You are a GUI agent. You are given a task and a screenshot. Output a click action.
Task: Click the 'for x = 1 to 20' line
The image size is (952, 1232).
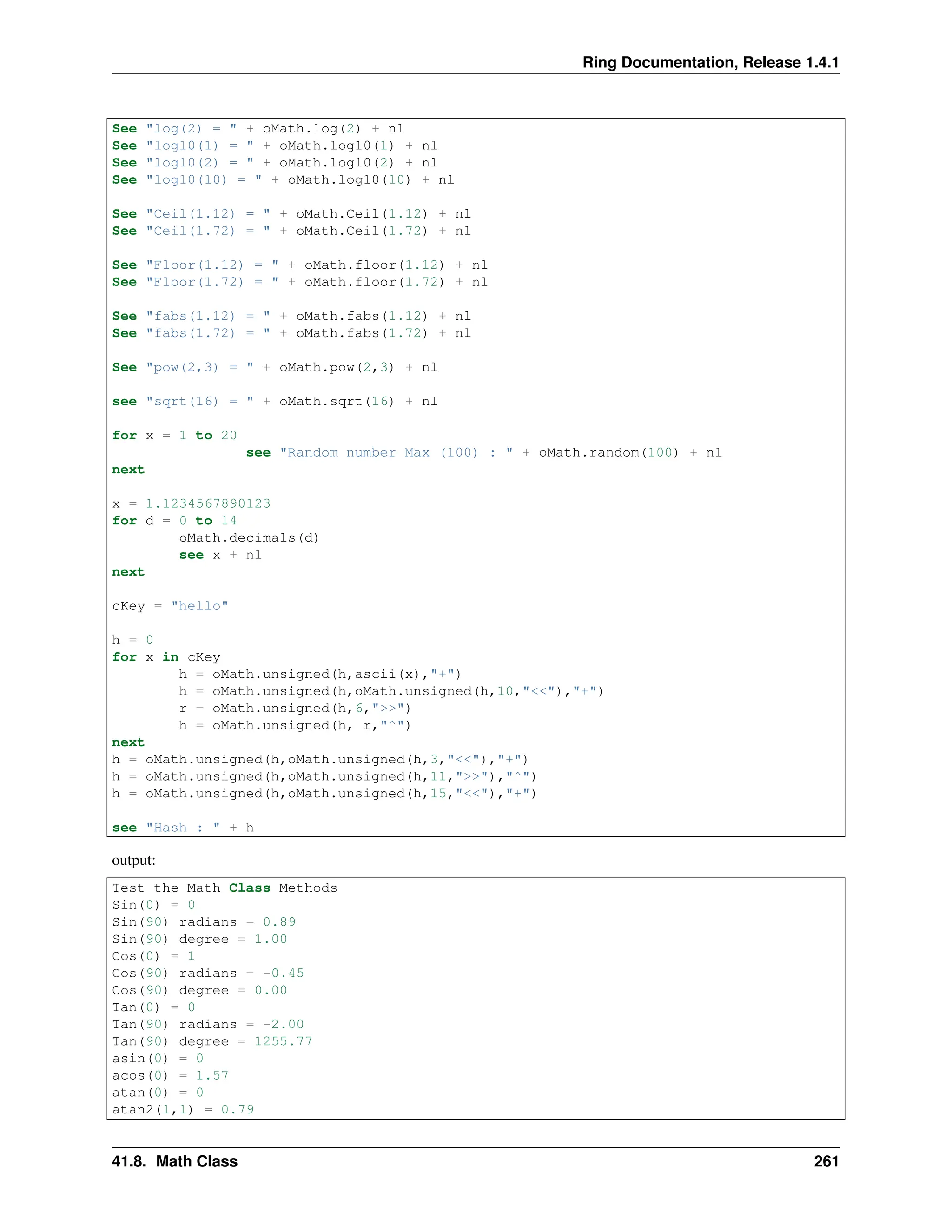point(174,436)
